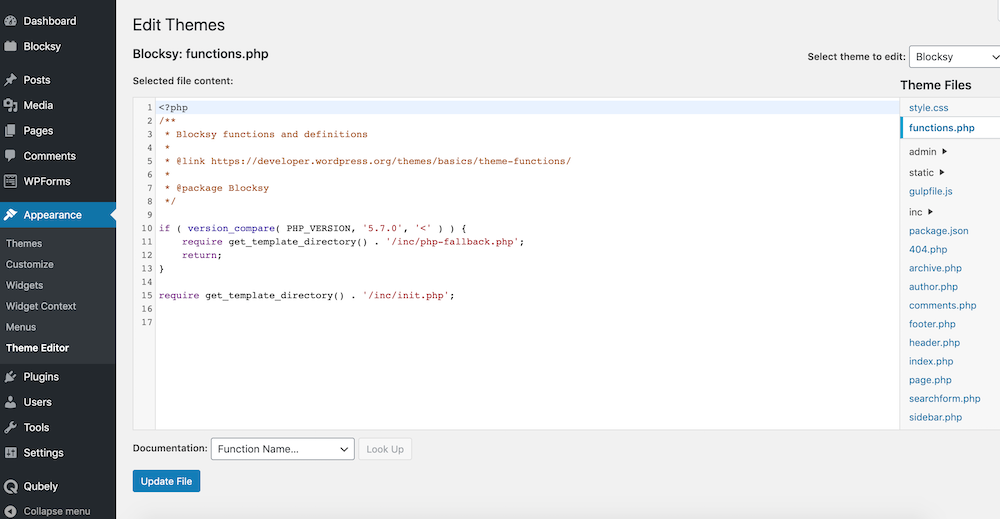Go to Widgets submenu
The width and height of the screenshot is (1000, 519).
tap(24, 285)
